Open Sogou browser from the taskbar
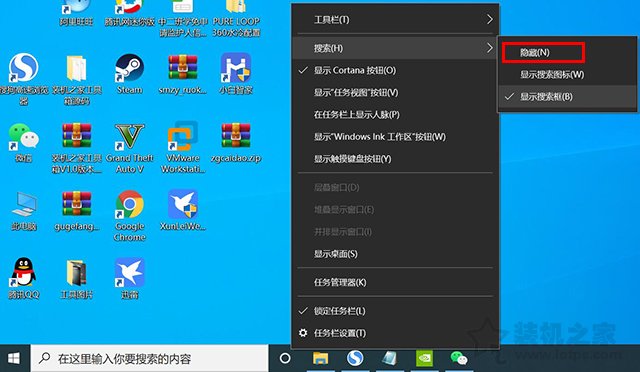The width and height of the screenshot is (640, 372). coord(355,359)
